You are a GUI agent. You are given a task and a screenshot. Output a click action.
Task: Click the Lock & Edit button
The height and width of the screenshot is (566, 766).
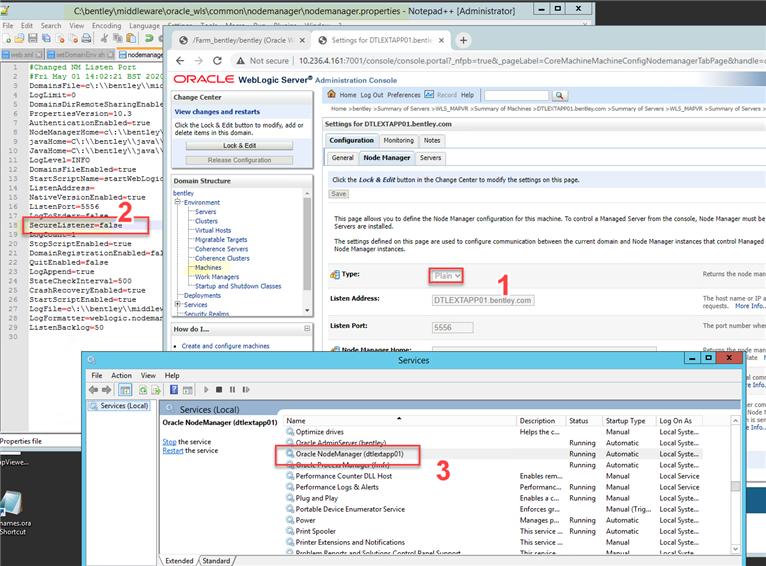click(239, 146)
